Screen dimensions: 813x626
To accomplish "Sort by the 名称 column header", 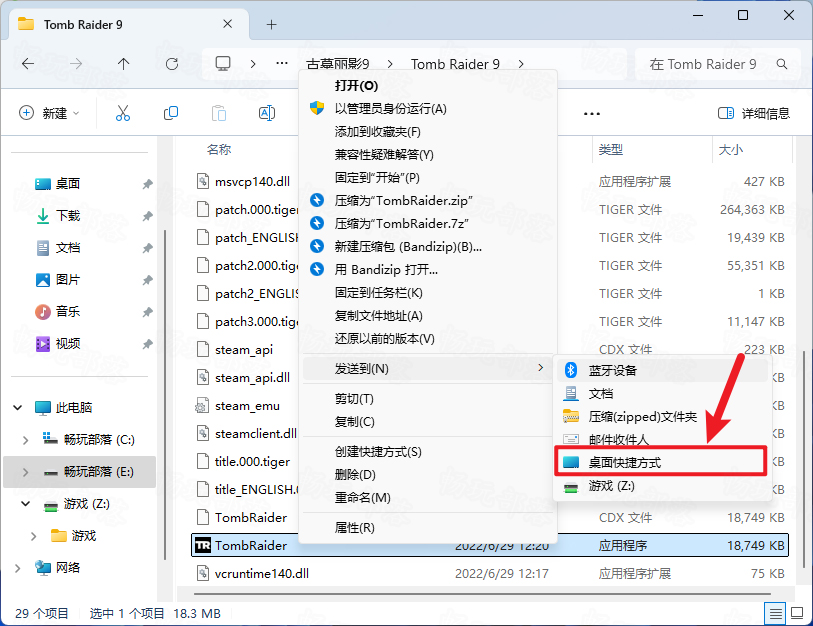I will 219,150.
